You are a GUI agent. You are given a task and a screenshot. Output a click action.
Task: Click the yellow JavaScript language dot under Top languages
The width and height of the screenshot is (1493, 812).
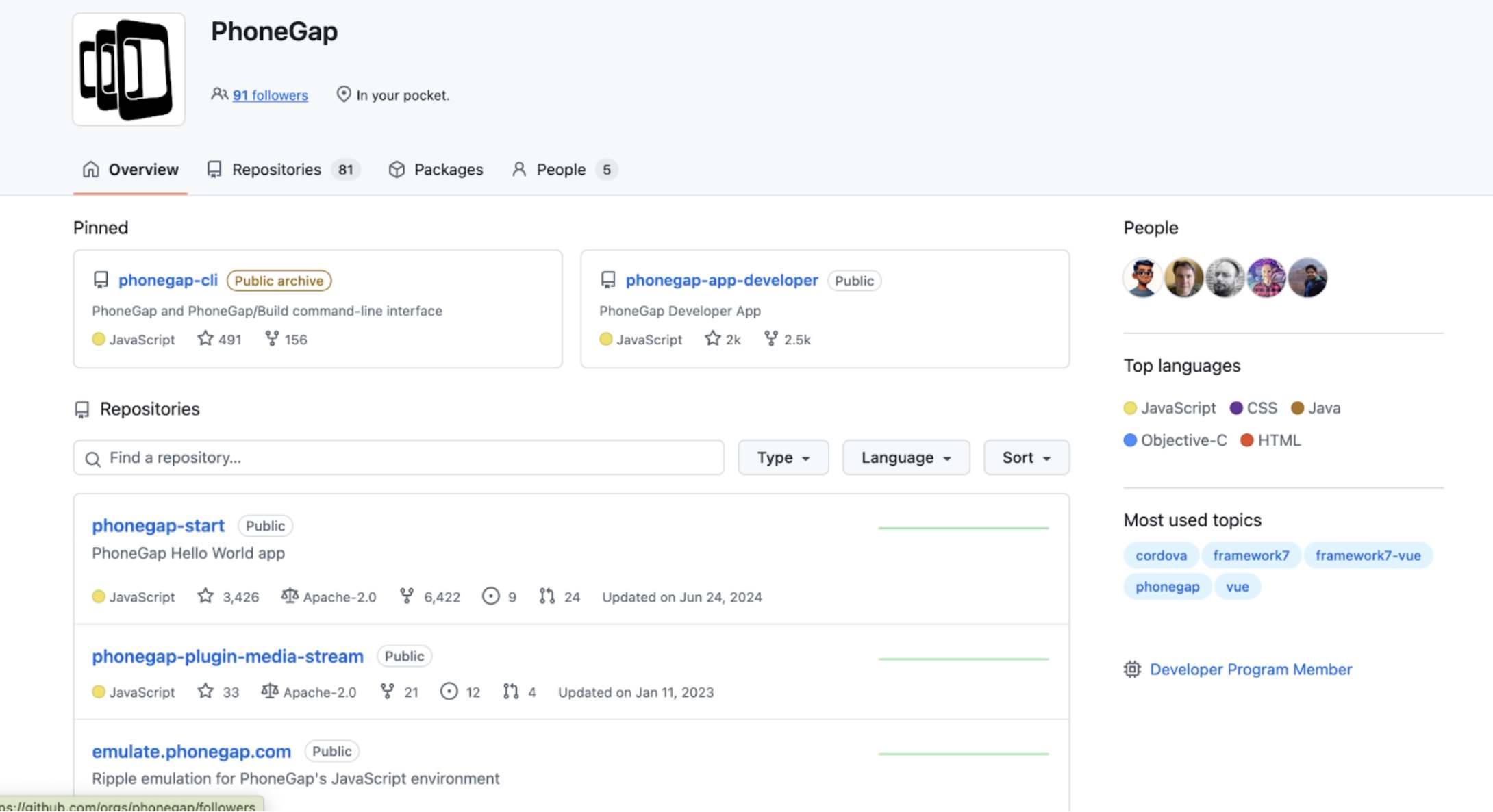click(1130, 407)
